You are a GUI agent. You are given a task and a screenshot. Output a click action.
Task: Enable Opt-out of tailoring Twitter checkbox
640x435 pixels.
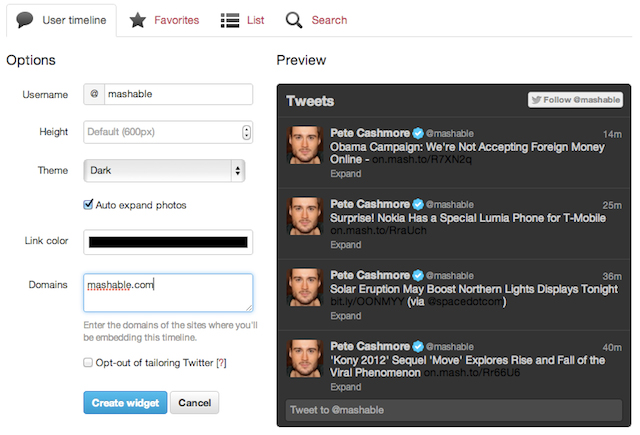click(88, 362)
